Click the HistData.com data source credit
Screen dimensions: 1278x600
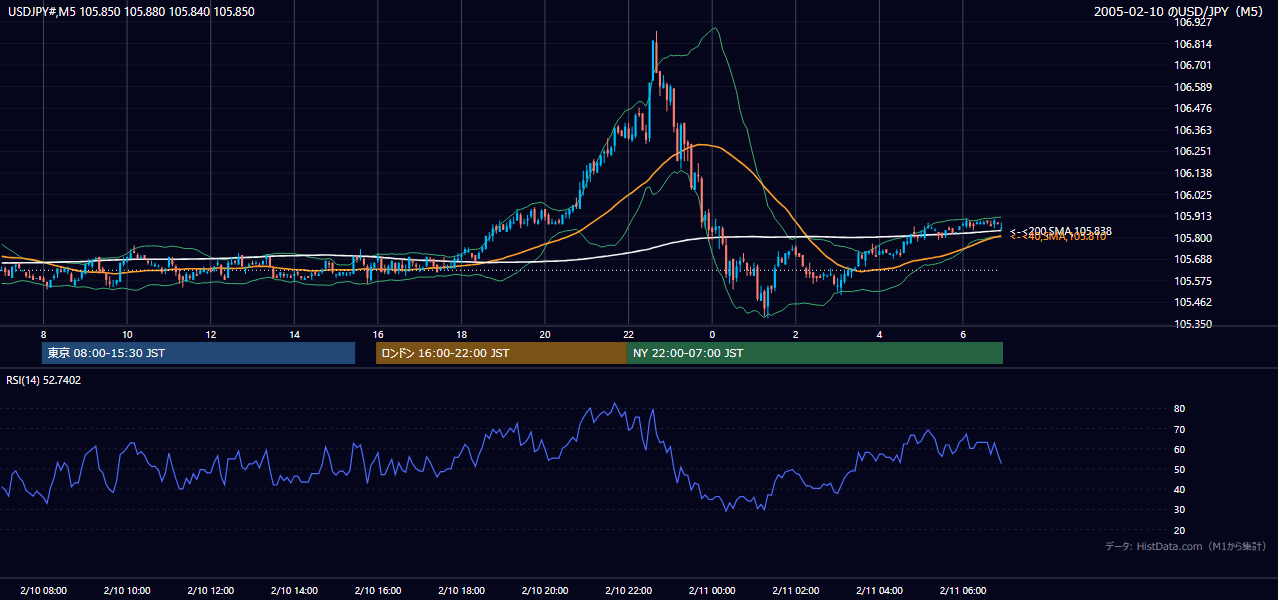click(1186, 546)
